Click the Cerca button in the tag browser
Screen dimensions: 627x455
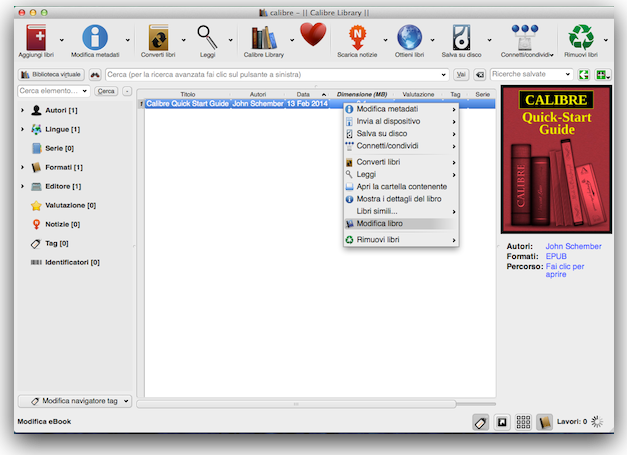pyautogui.click(x=106, y=91)
